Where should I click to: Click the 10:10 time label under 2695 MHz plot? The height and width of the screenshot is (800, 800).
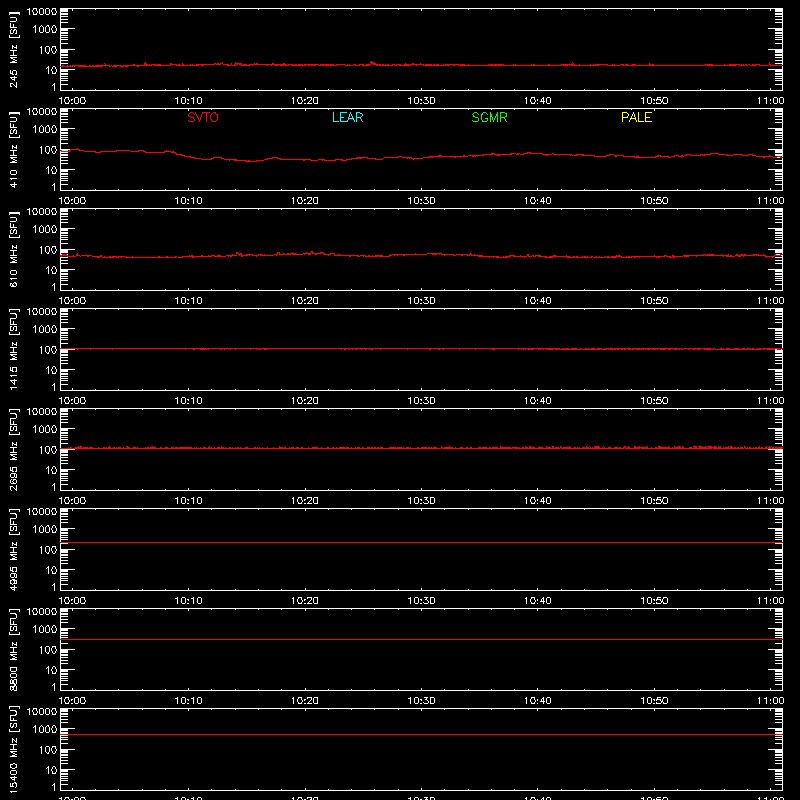click(189, 501)
